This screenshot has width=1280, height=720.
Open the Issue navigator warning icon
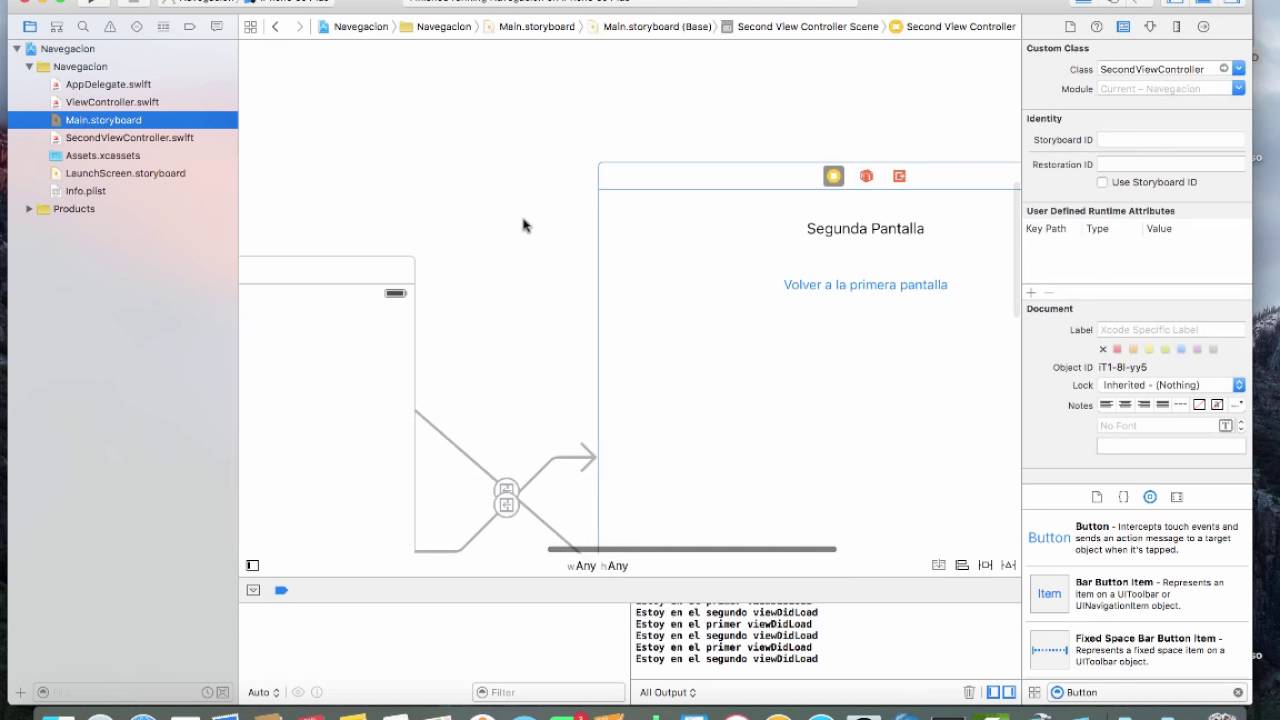point(110,27)
